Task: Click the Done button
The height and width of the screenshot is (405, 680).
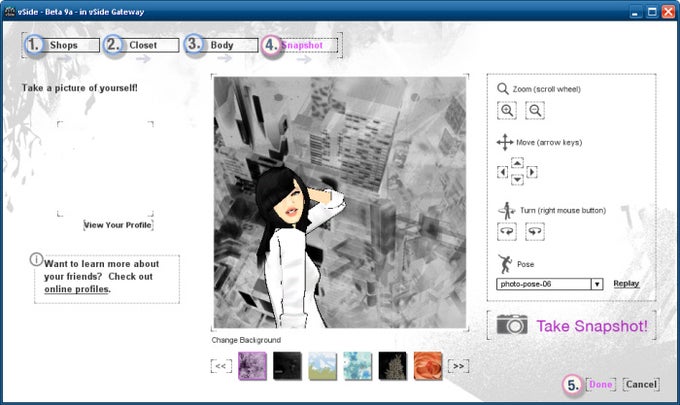Action: (x=601, y=384)
